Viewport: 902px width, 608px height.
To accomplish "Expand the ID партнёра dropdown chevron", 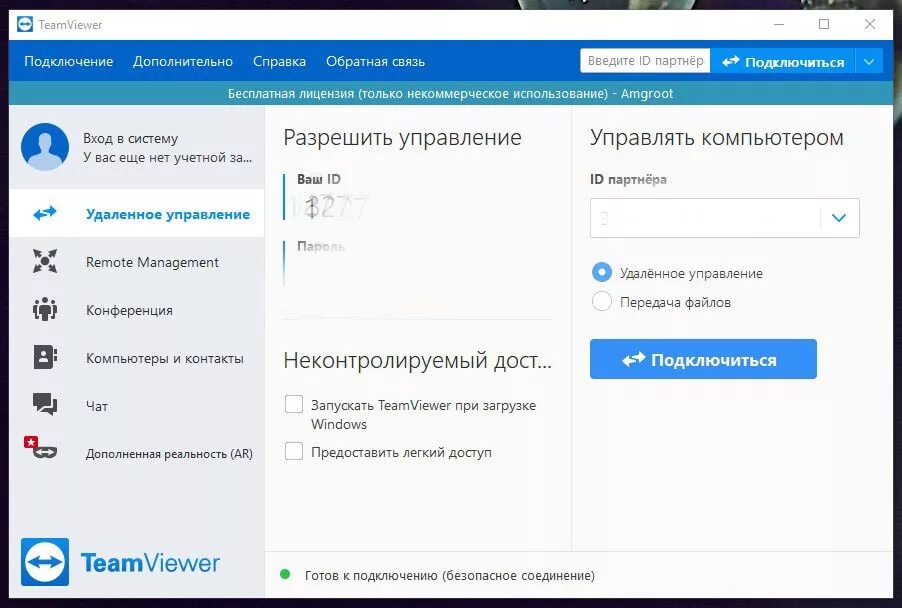I will (x=839, y=218).
